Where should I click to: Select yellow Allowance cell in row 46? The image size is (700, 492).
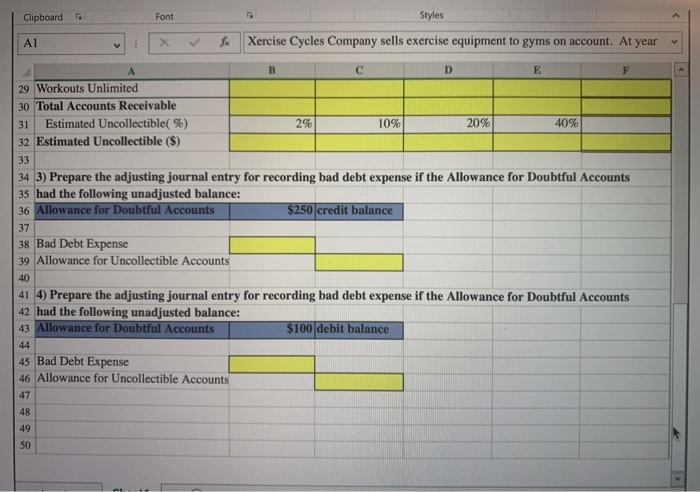[359, 382]
